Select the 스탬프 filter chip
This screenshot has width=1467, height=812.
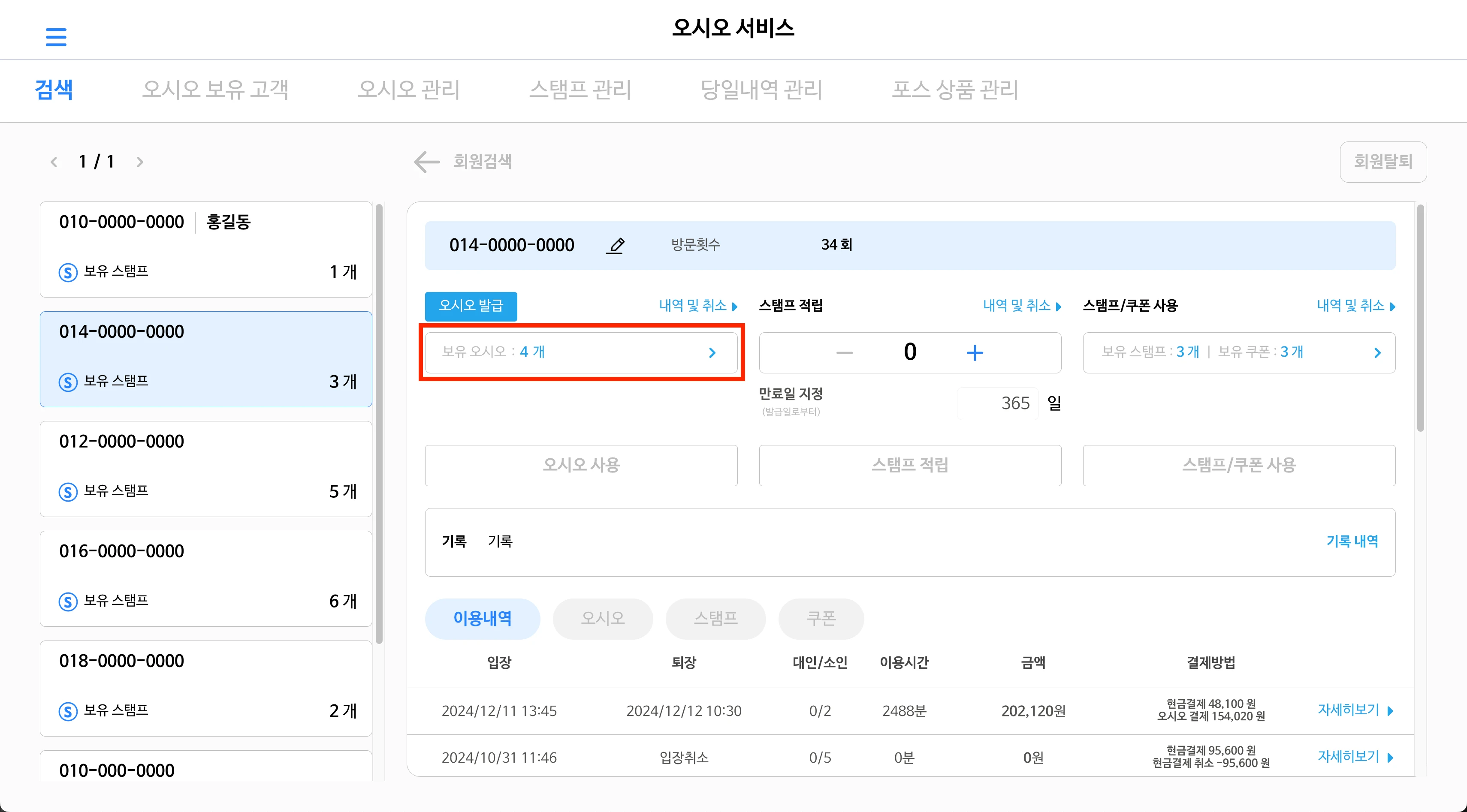[715, 619]
